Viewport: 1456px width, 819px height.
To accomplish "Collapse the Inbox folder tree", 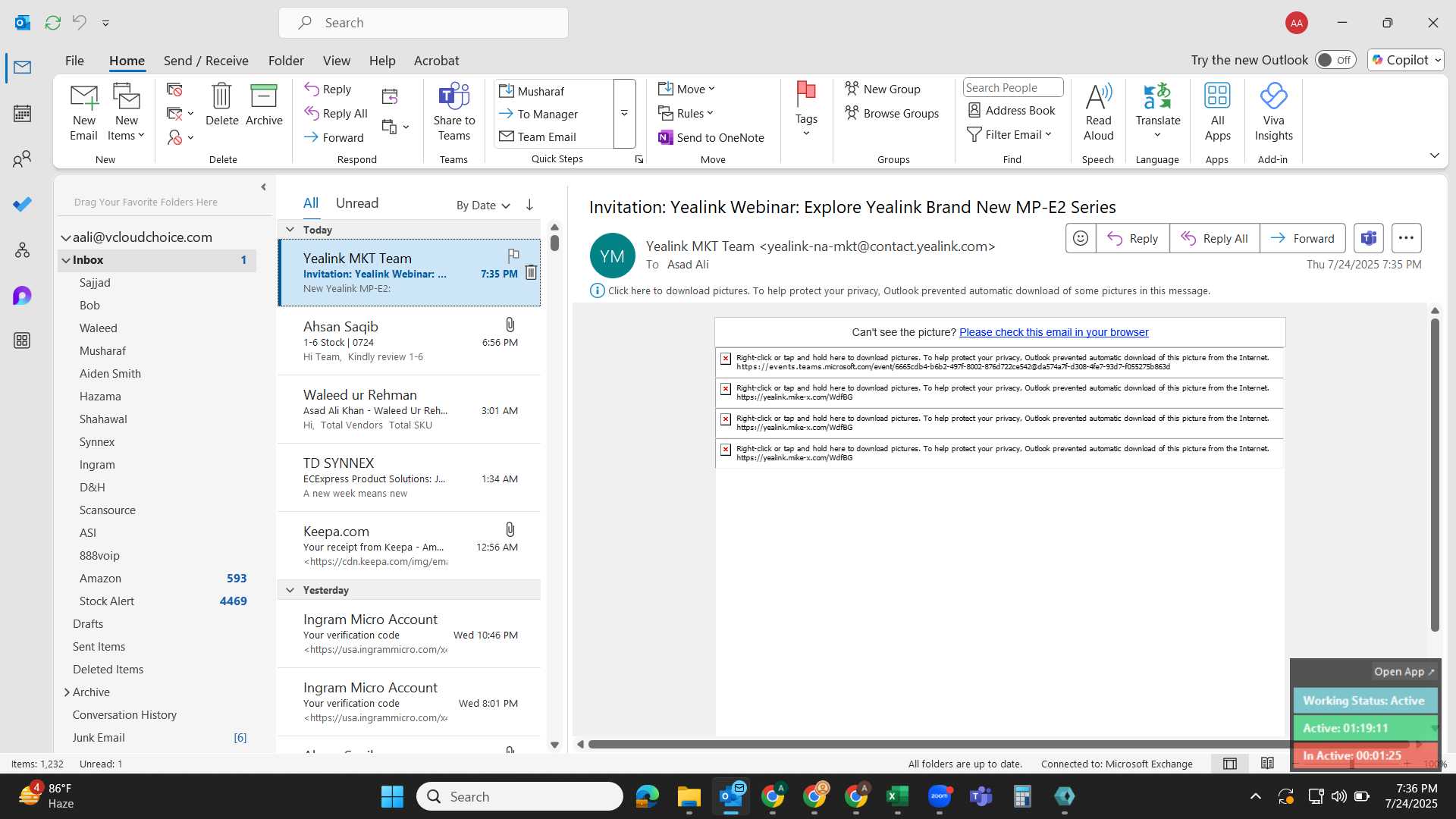I will 66,260.
